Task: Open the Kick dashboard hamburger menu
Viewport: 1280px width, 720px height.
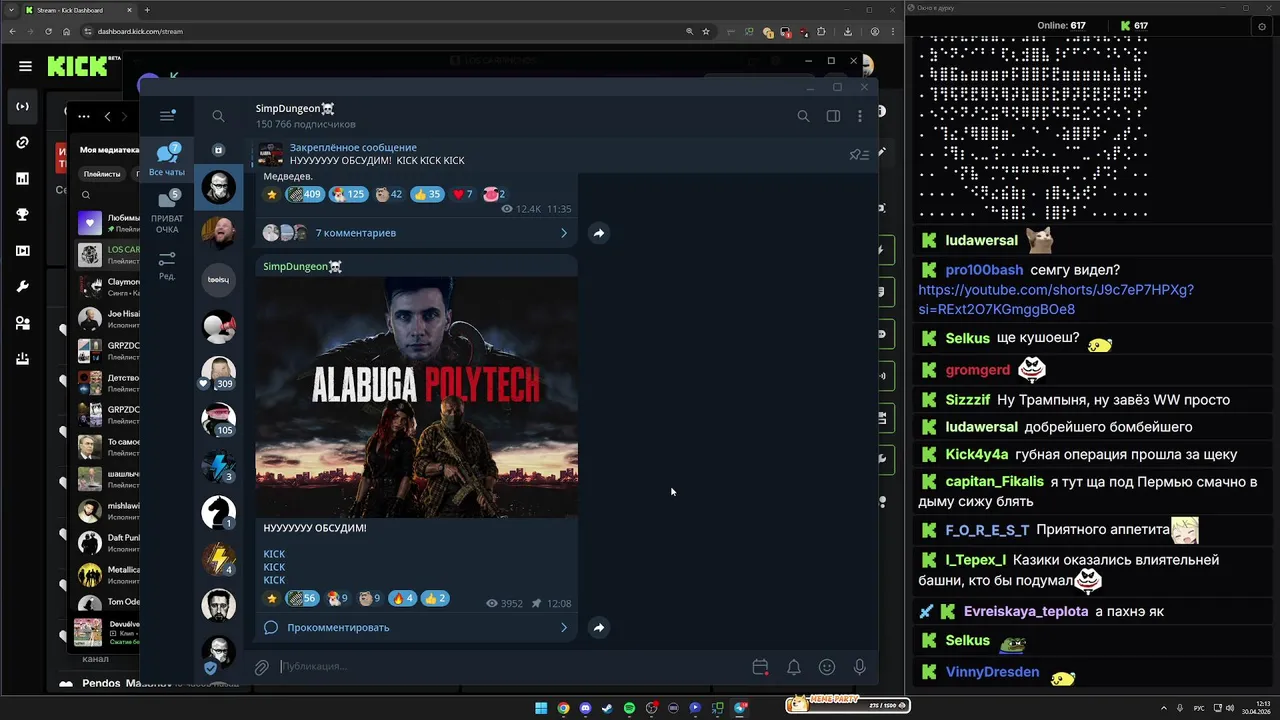Action: pyautogui.click(x=25, y=66)
